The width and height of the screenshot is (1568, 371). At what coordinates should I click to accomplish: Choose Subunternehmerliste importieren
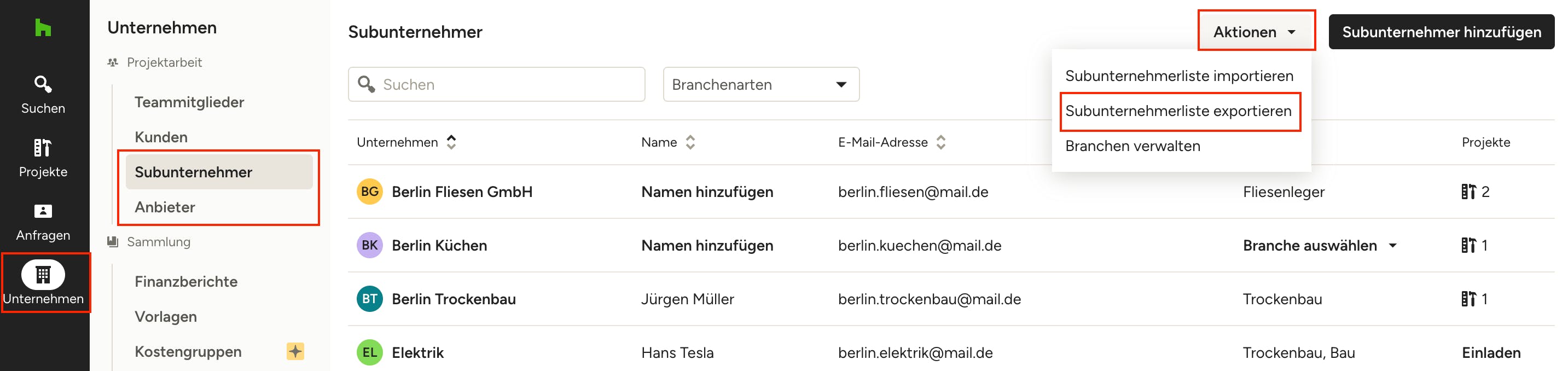tap(1179, 76)
